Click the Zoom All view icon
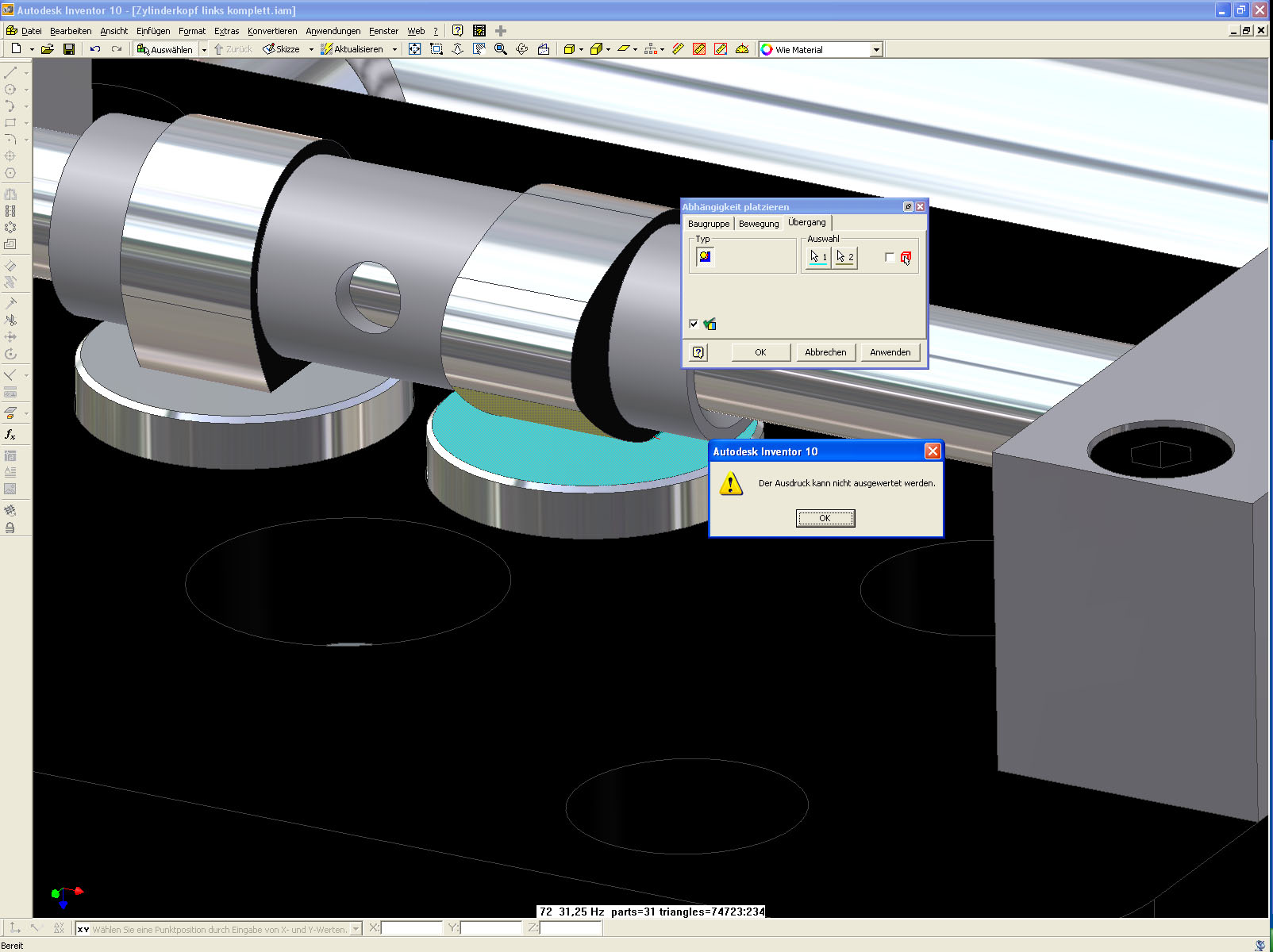The image size is (1273, 952). (414, 49)
